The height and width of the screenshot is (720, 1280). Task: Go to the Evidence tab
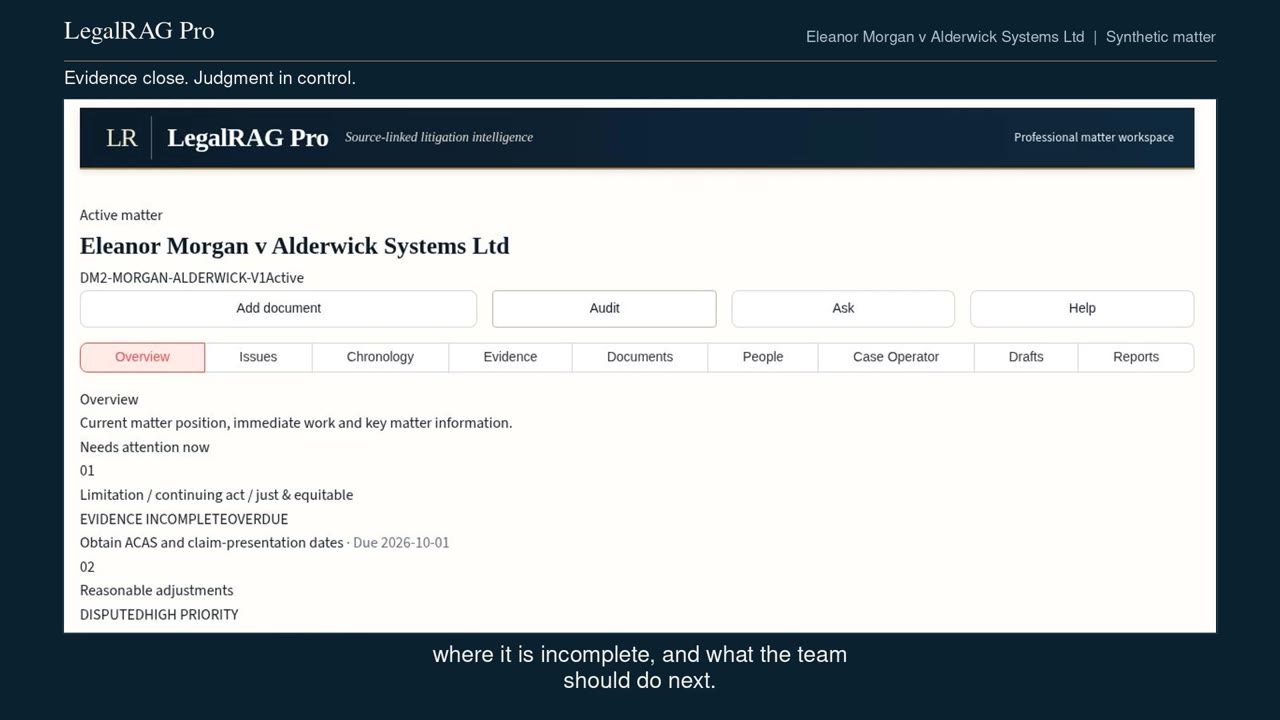pos(510,357)
